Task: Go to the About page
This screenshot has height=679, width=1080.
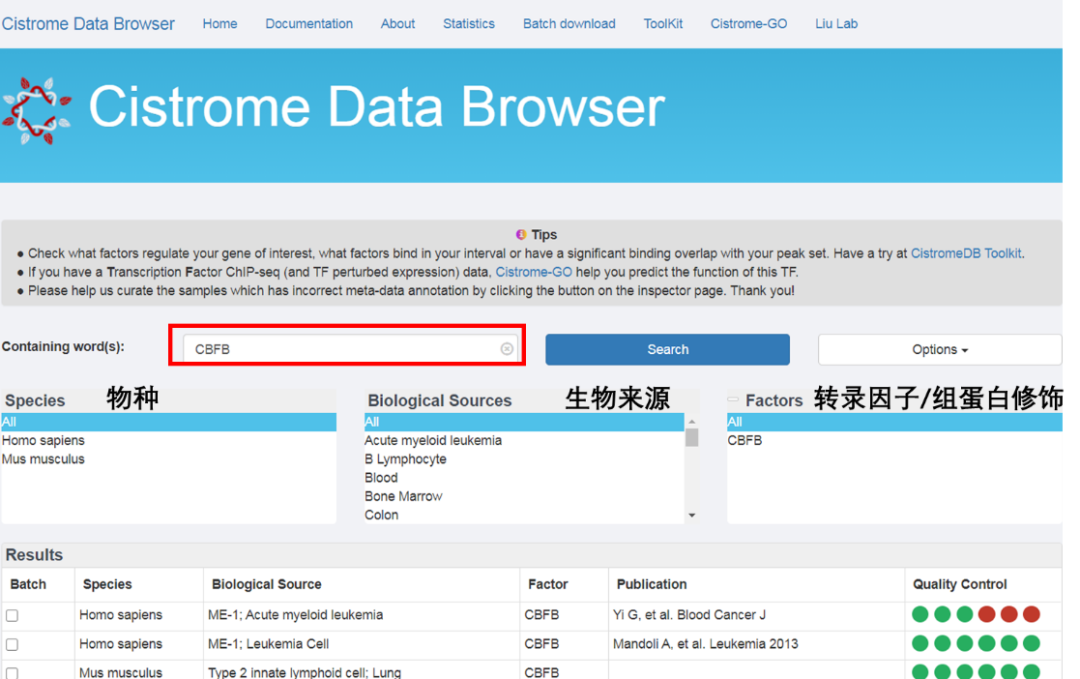Action: point(398,23)
